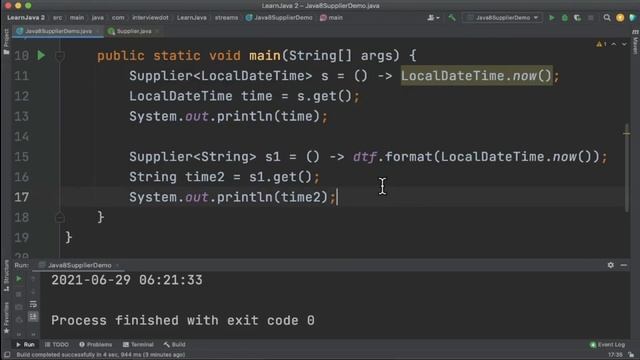Viewport: 640px width, 360px height.
Task: Open the Java8SupplierDemo run configuration dropdown
Action: [x=502, y=18]
